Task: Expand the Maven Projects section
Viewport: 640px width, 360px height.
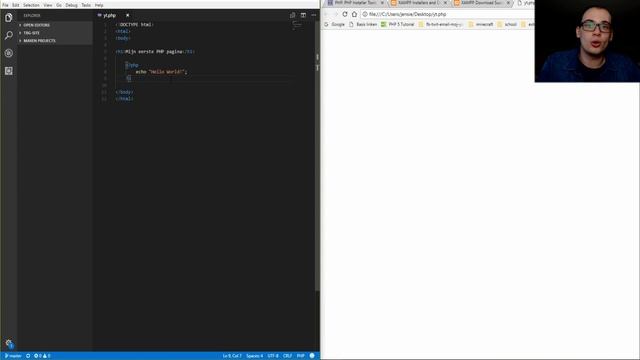Action: tap(55, 41)
